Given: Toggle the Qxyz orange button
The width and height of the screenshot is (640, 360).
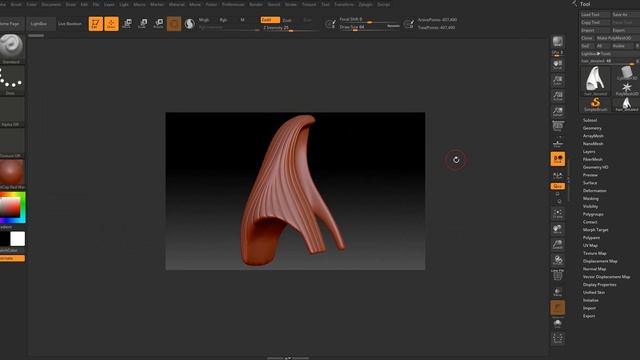Looking at the screenshot, I should 558,186.
